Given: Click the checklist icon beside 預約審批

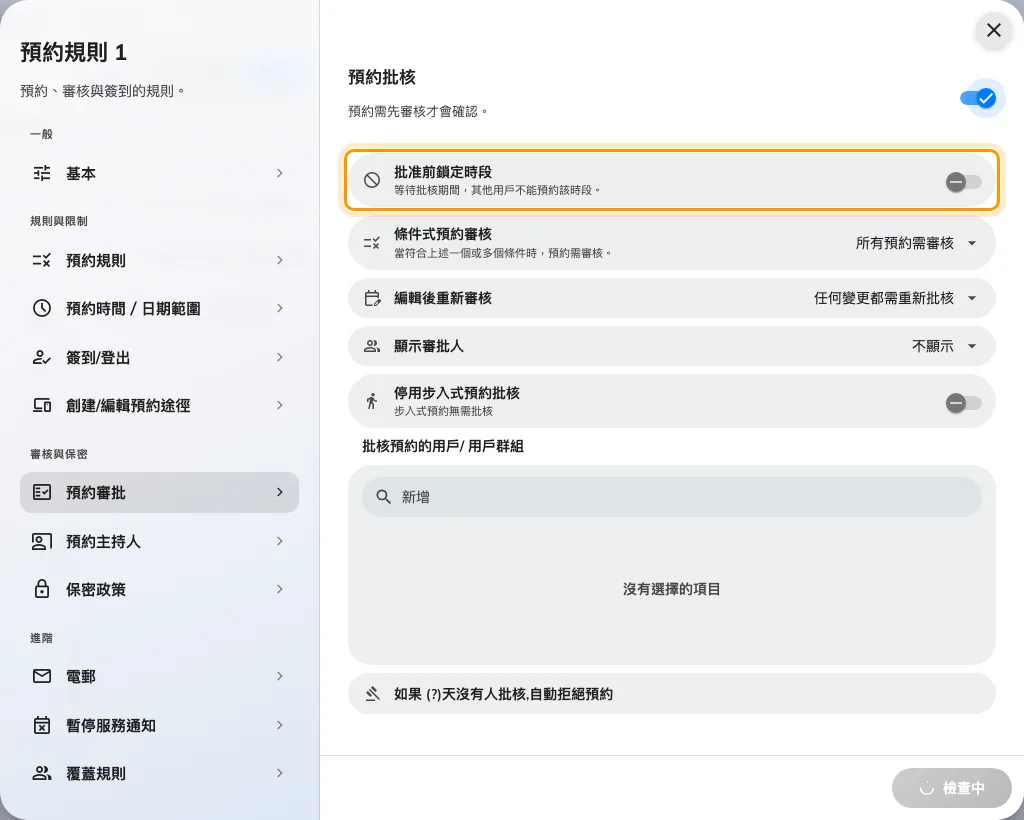Looking at the screenshot, I should pyautogui.click(x=42, y=492).
